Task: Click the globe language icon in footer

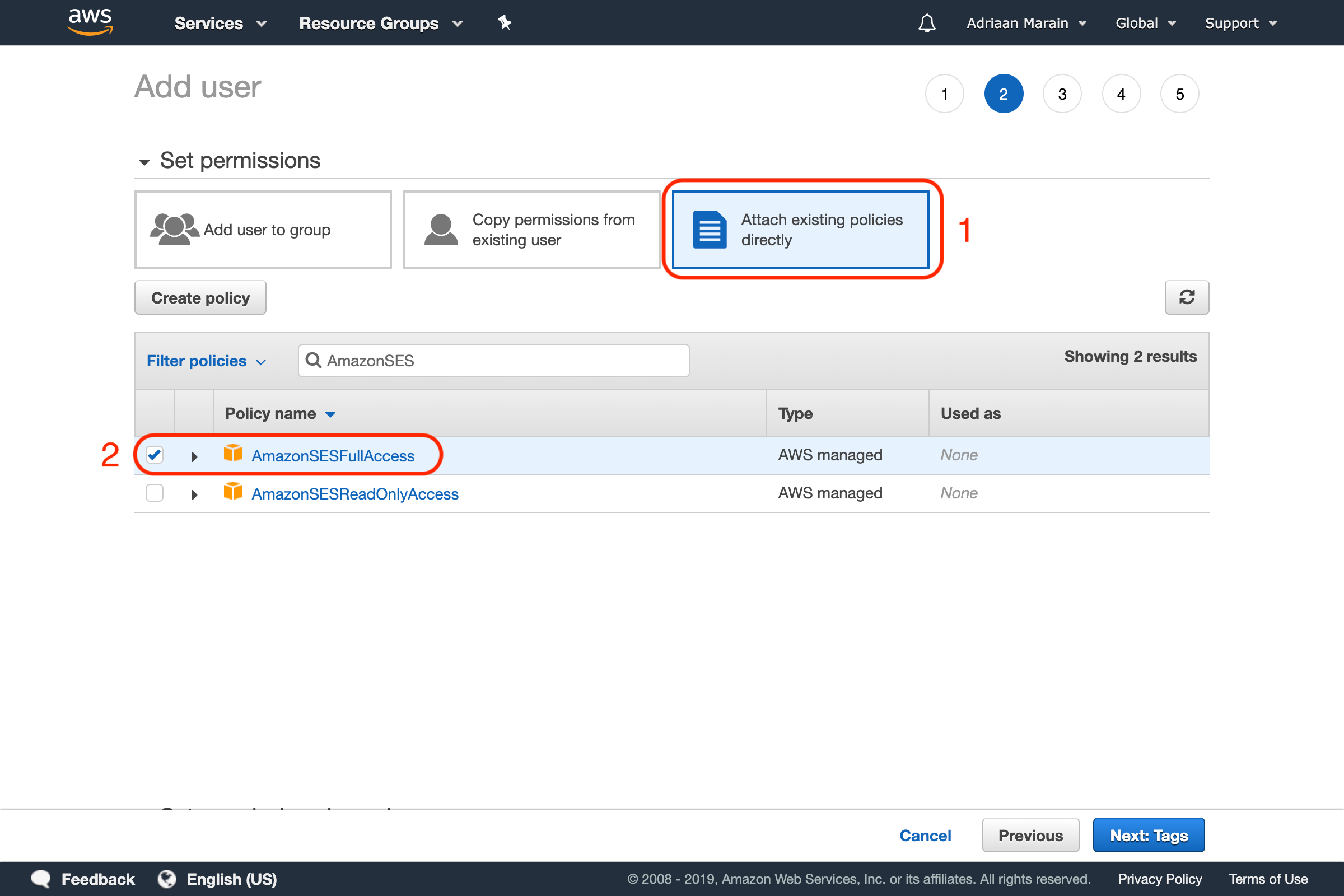Action: pyautogui.click(x=167, y=878)
